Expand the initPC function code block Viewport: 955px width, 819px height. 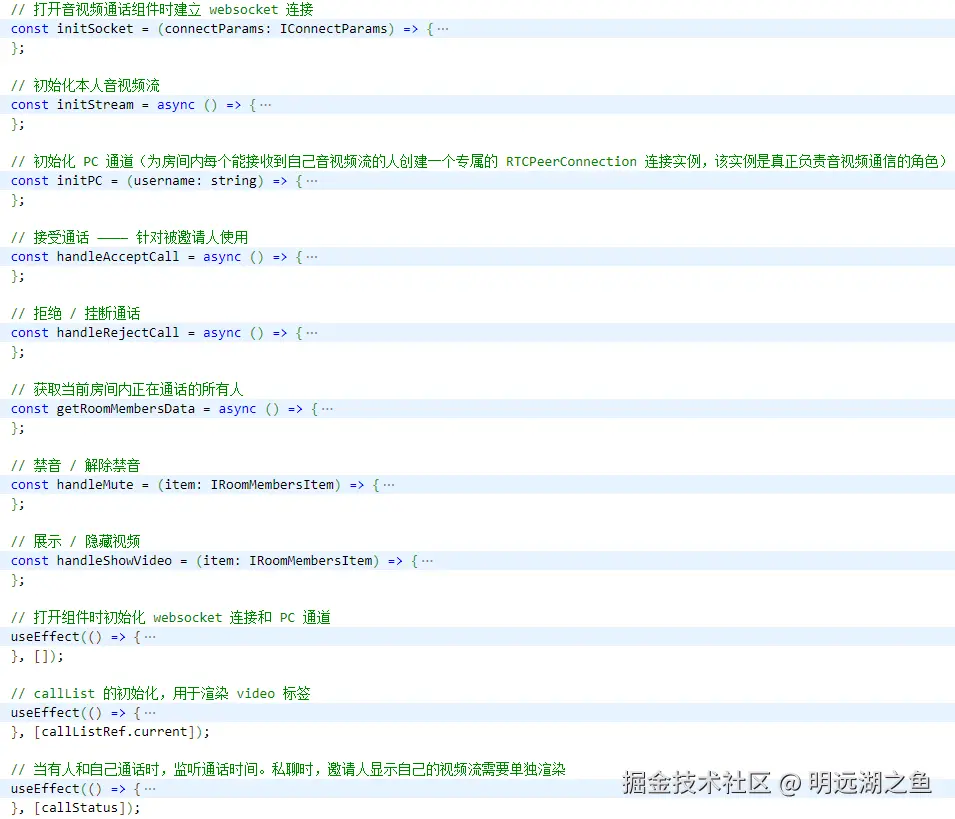coord(313,180)
